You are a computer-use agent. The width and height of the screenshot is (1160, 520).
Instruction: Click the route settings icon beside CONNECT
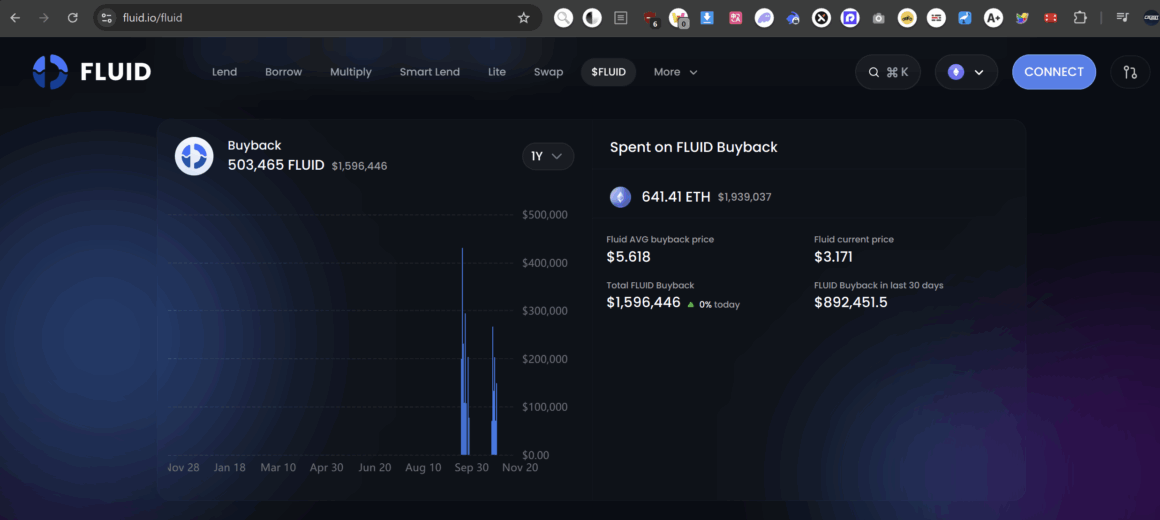(1130, 72)
